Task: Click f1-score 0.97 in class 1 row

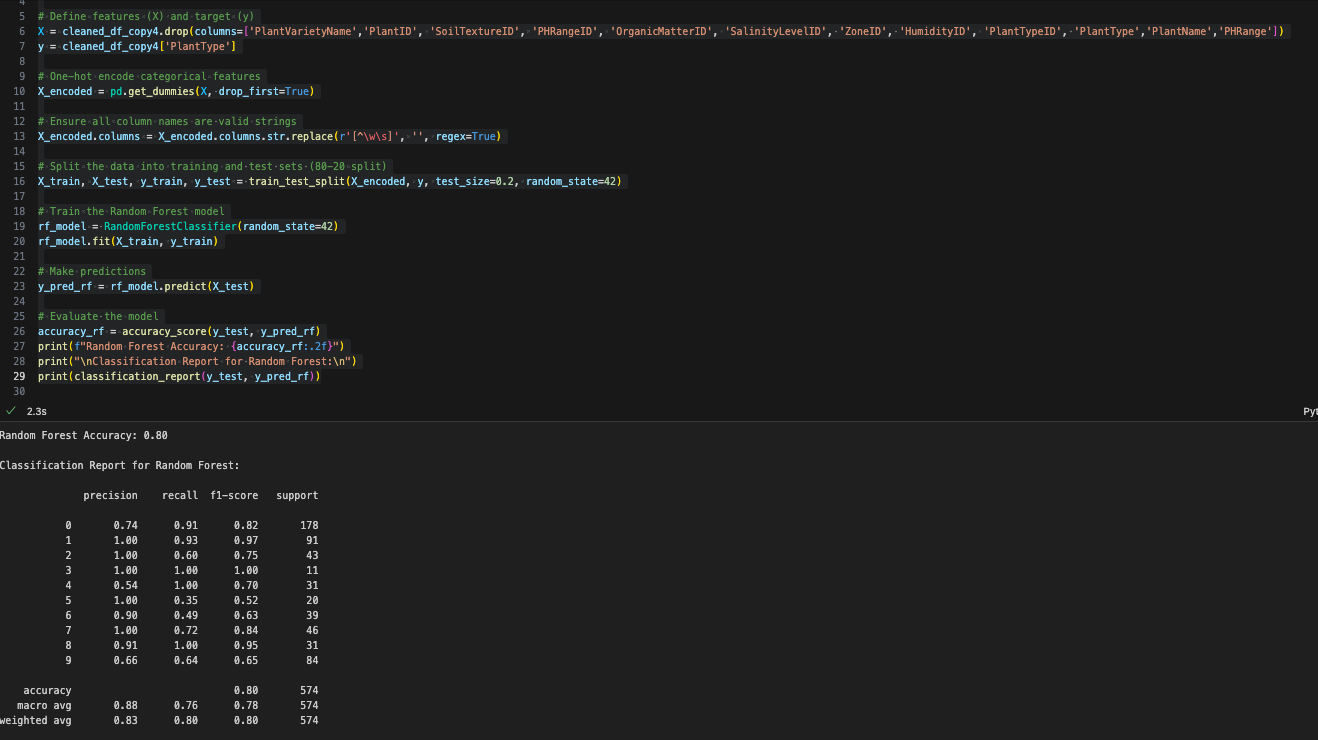Action: tap(246, 540)
